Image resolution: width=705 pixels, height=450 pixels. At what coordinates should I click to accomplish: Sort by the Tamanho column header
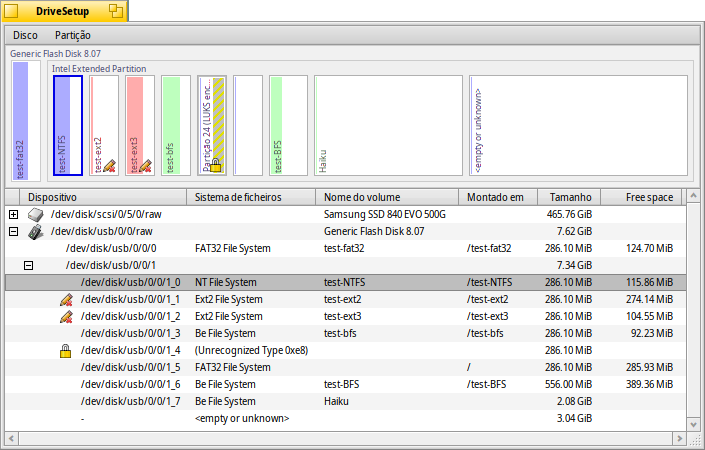[572, 197]
